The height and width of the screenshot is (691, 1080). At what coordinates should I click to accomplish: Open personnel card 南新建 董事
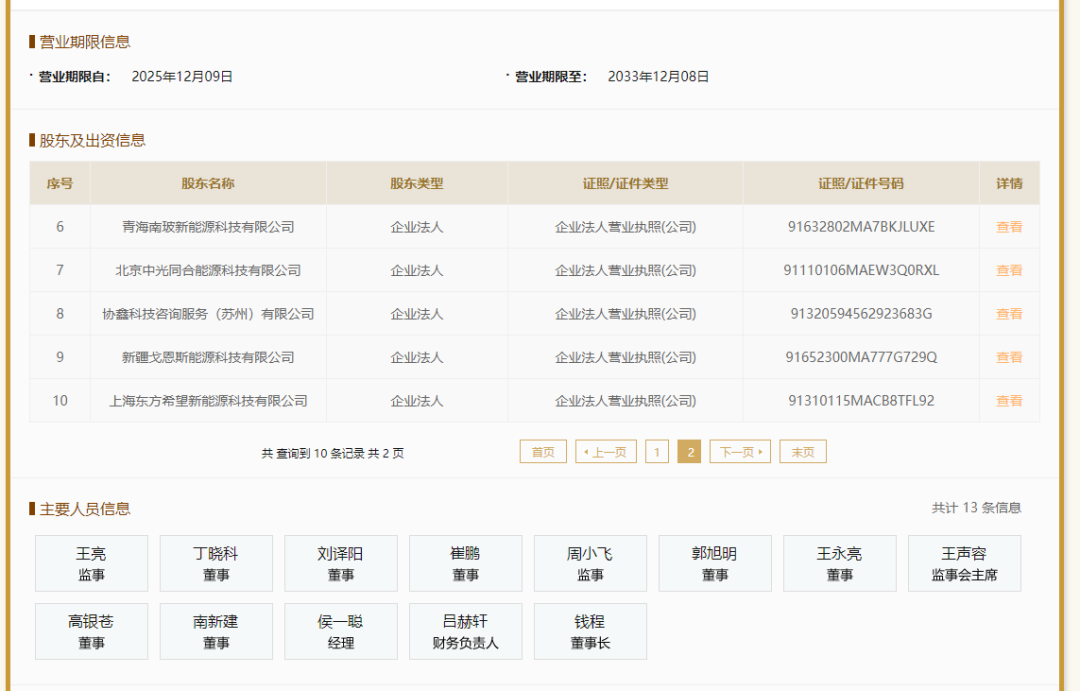point(216,631)
